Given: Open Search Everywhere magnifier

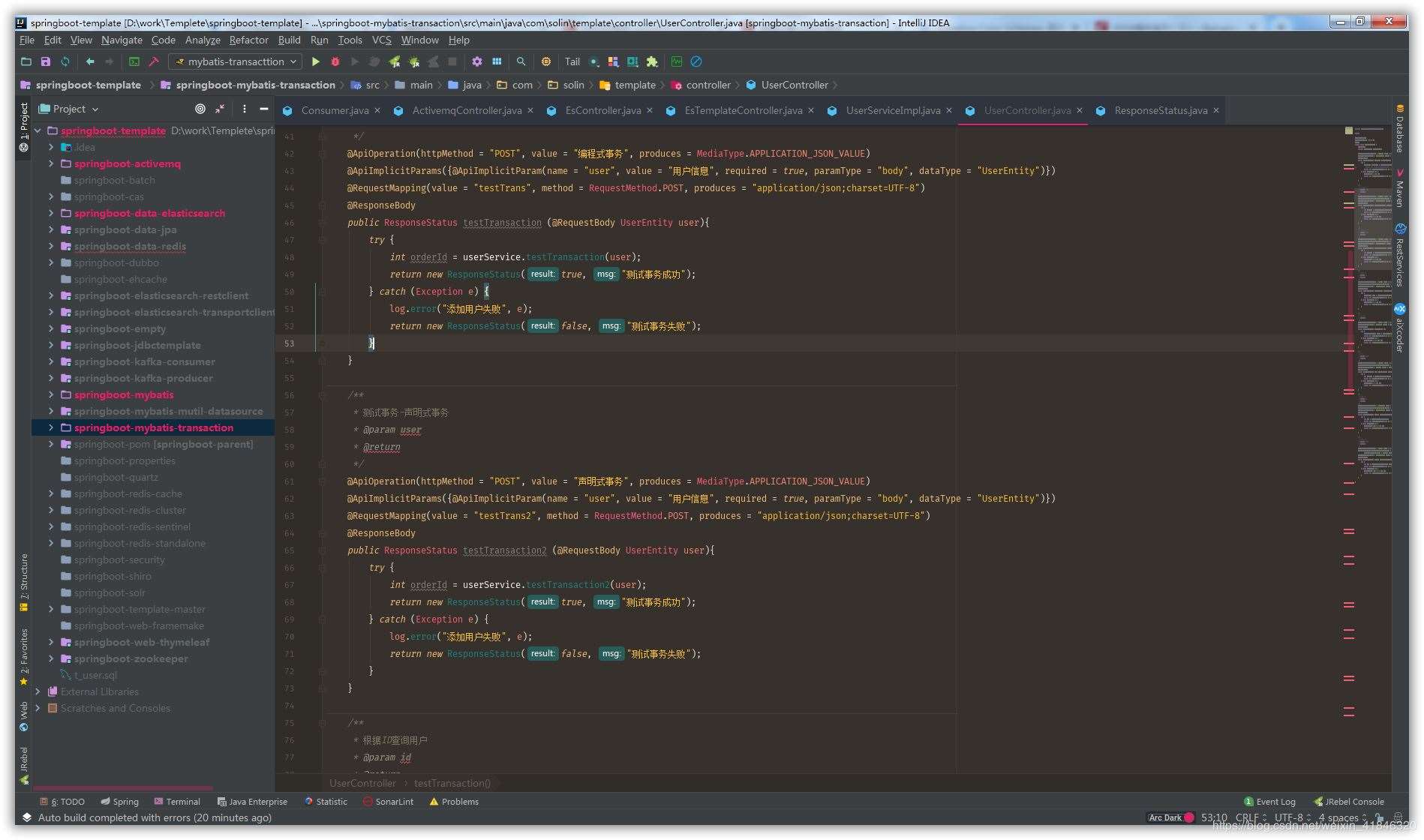Looking at the screenshot, I should coord(521,61).
